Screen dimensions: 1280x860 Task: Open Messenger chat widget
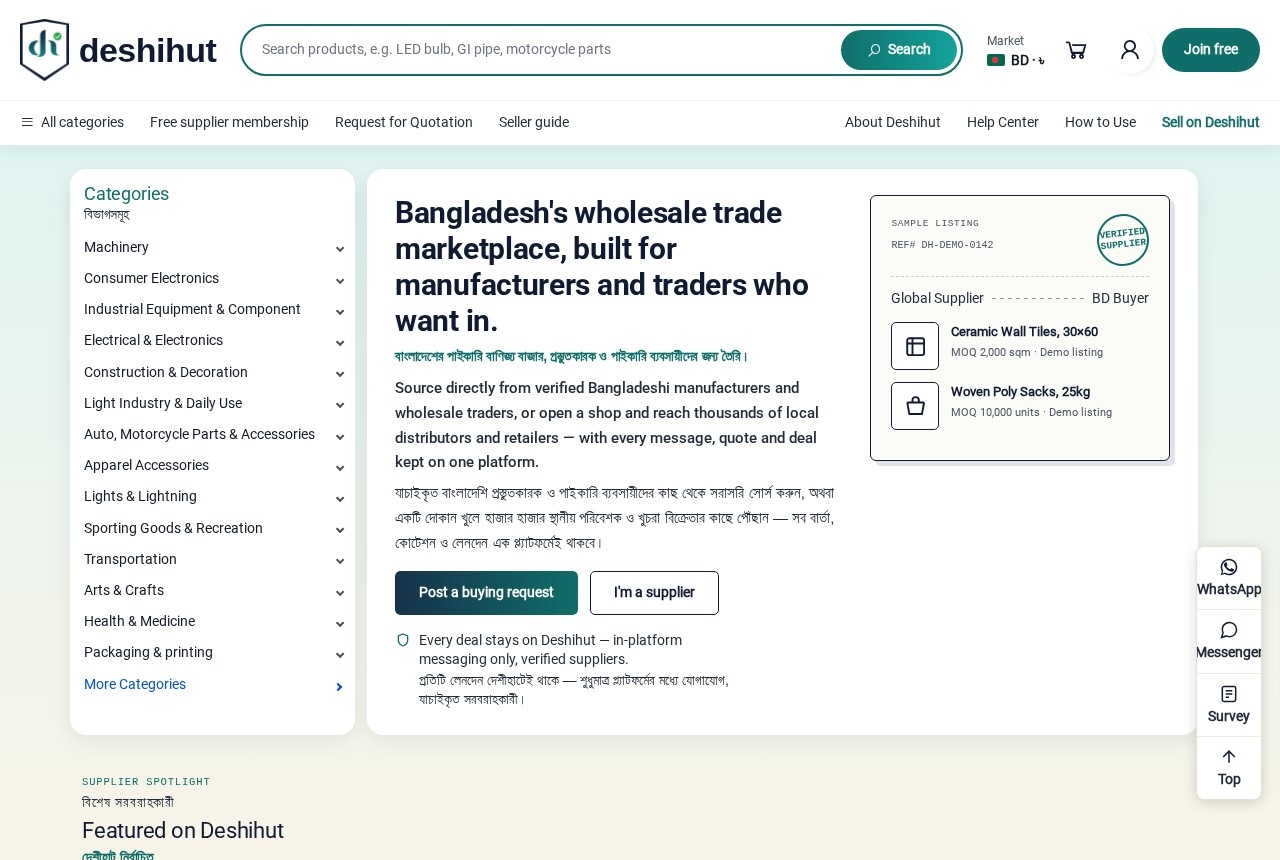coord(1229,641)
